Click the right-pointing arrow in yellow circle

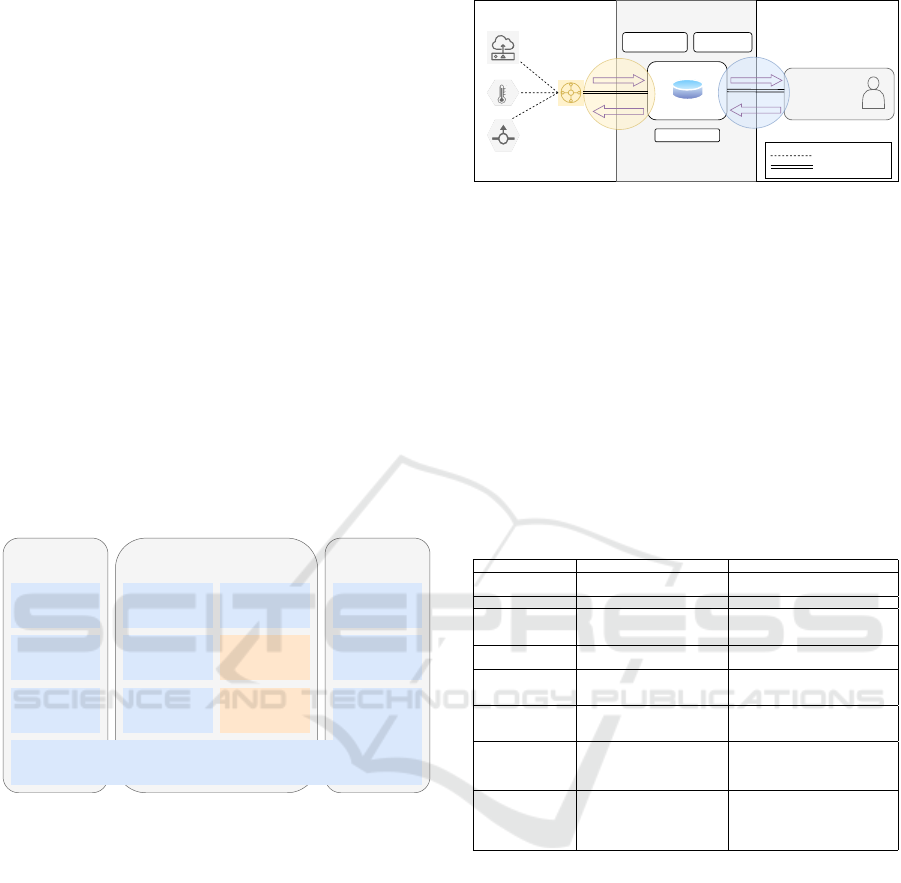click(618, 80)
